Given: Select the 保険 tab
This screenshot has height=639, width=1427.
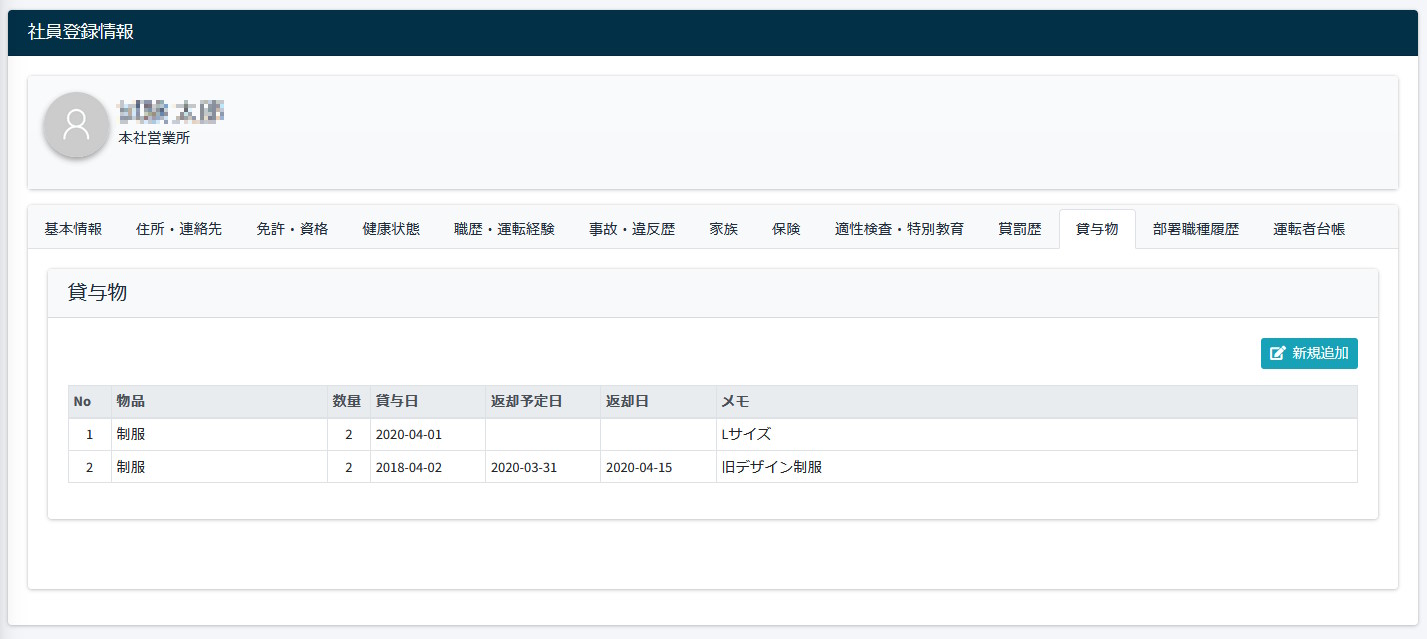Looking at the screenshot, I should click(x=786, y=229).
